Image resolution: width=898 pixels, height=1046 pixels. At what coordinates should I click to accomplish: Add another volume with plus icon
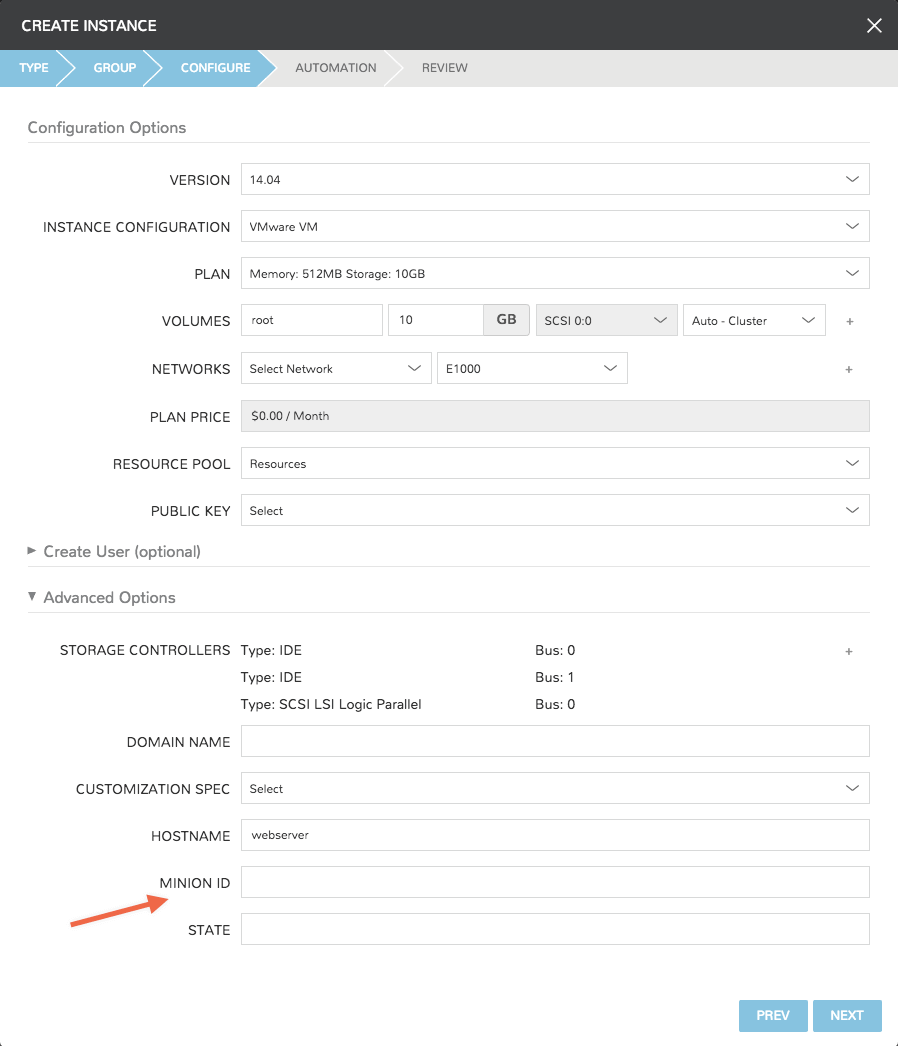[849, 322]
